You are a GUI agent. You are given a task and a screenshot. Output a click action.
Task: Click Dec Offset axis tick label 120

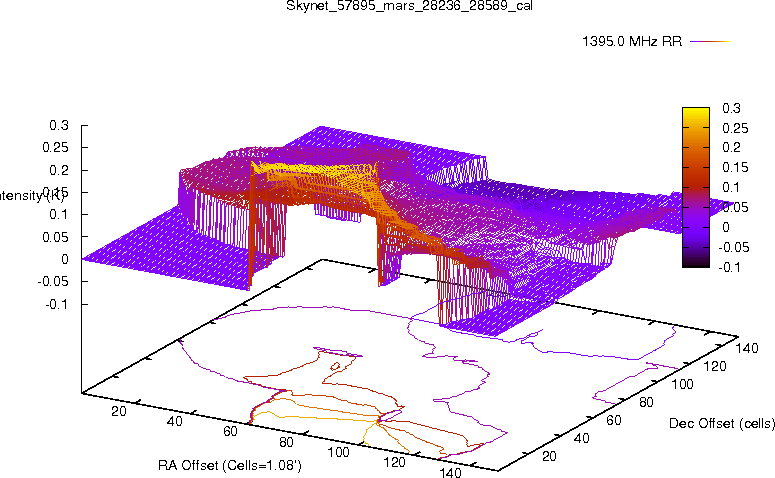(715, 366)
